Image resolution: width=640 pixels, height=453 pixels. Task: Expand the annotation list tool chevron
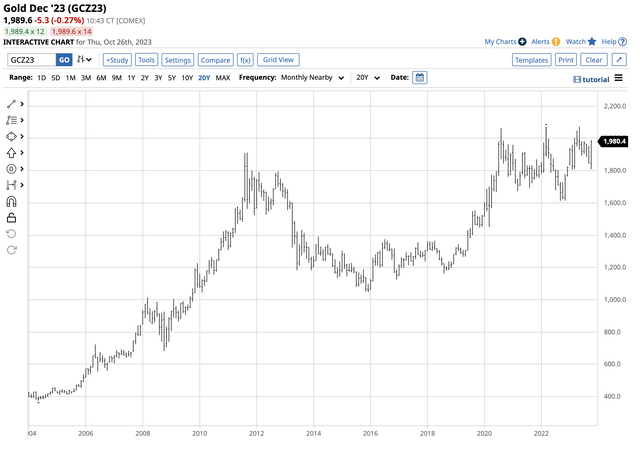[22, 120]
